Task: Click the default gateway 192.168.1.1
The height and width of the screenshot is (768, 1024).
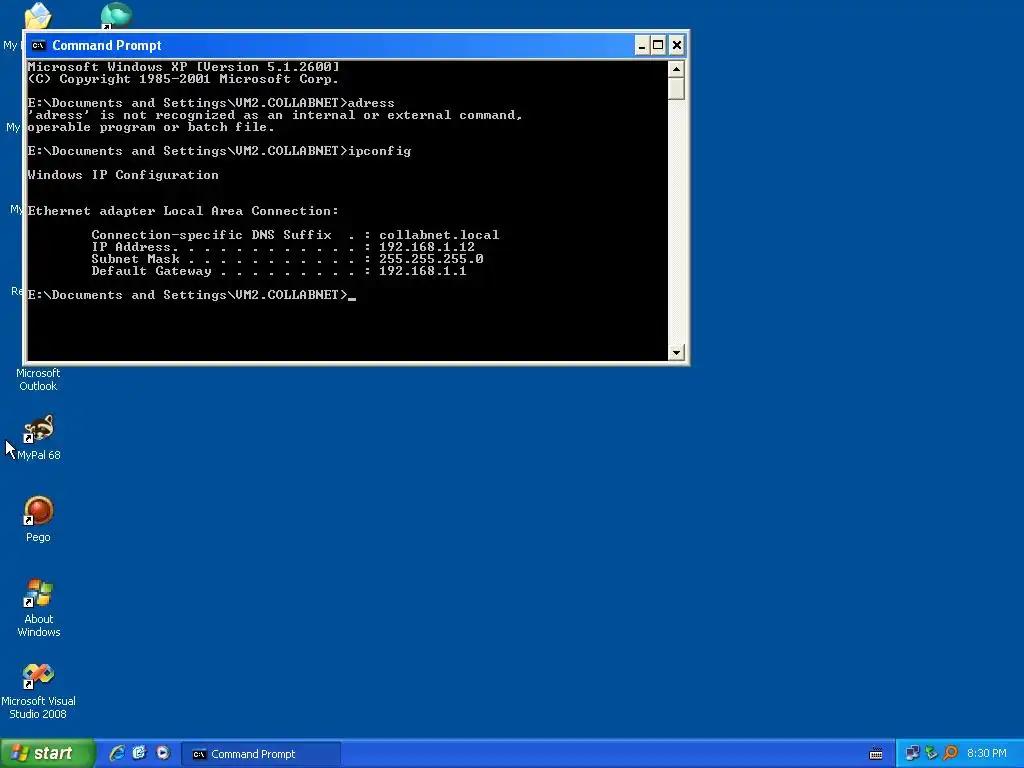Action: (x=423, y=271)
